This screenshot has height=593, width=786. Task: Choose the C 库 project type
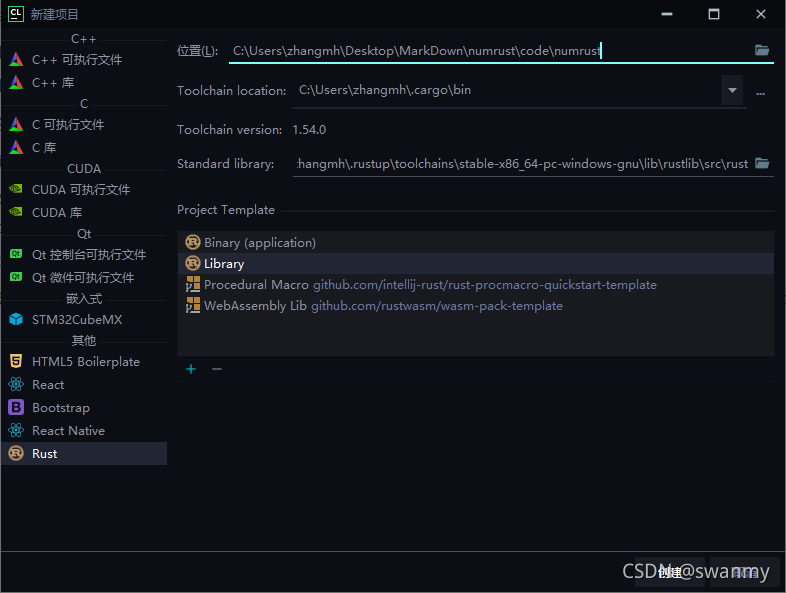(x=84, y=147)
